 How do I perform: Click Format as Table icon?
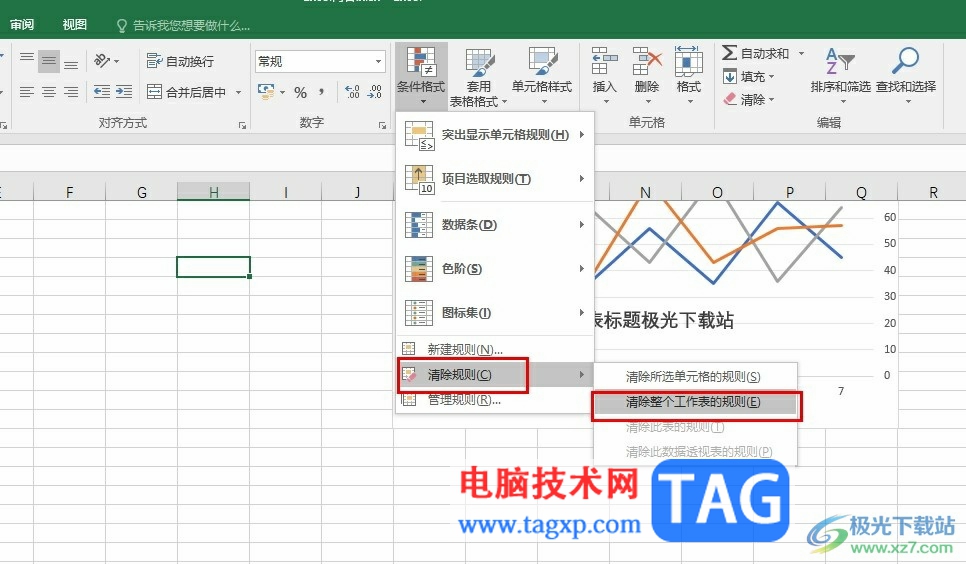(479, 62)
